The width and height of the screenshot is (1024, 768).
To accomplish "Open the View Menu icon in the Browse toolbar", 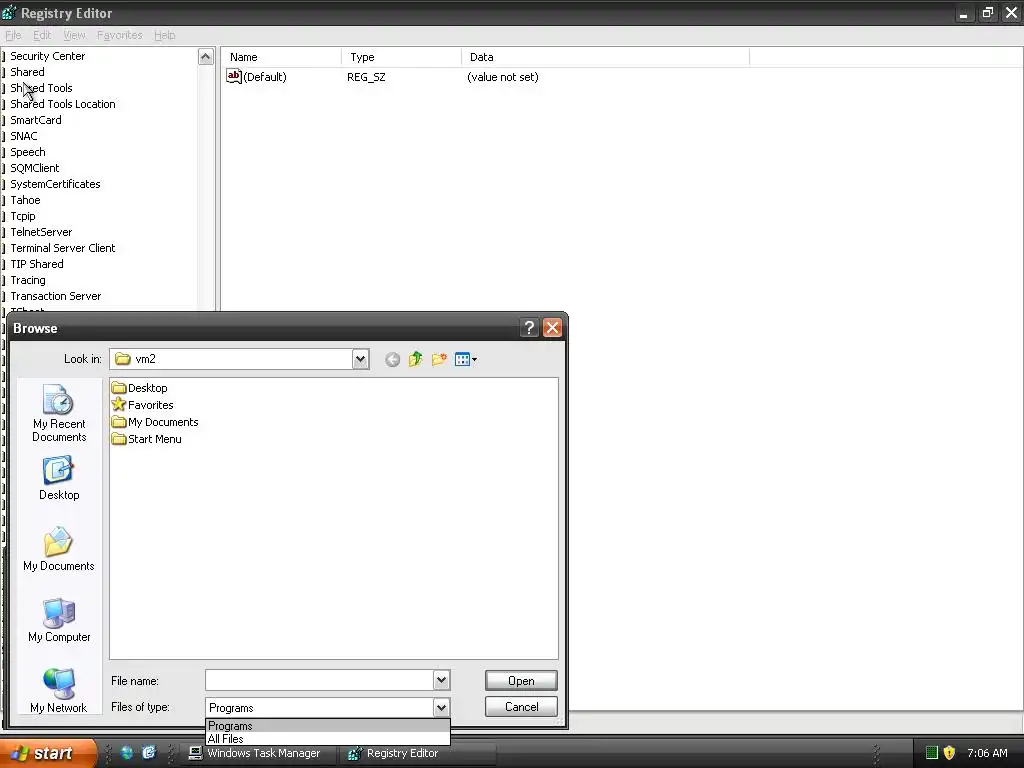I will coord(466,359).
